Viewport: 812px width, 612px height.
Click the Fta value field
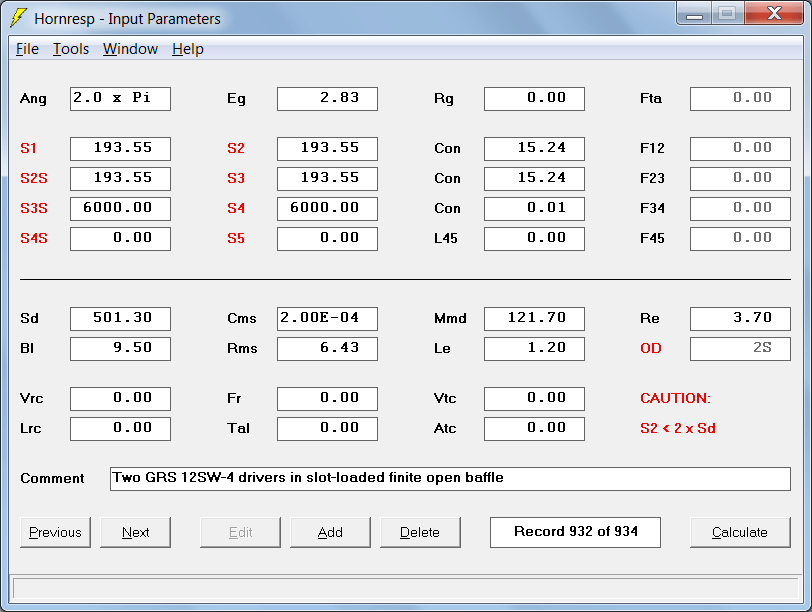pyautogui.click(x=741, y=99)
